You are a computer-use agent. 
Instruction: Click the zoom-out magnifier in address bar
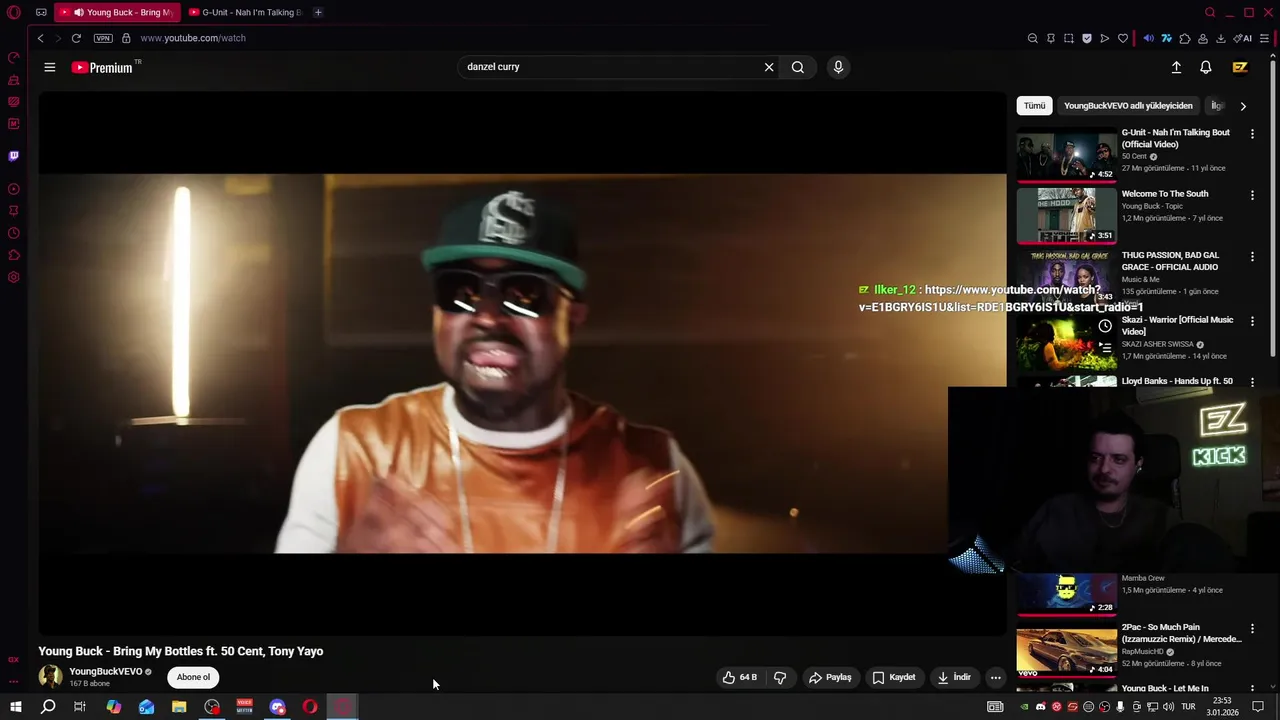tap(1032, 38)
